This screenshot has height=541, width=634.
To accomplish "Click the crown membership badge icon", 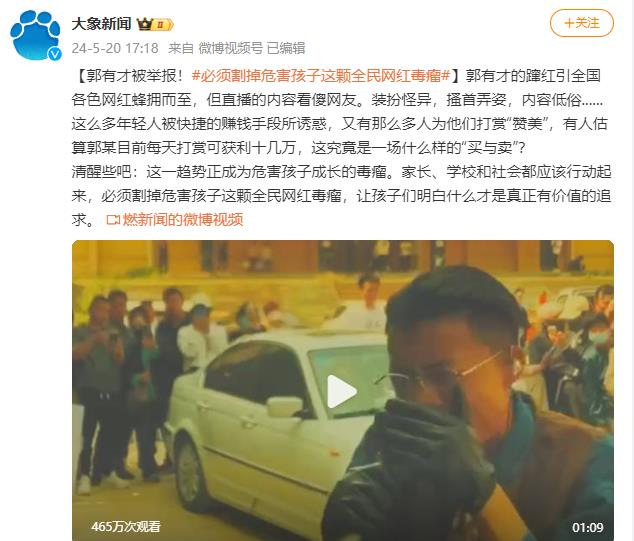I will pos(144,25).
